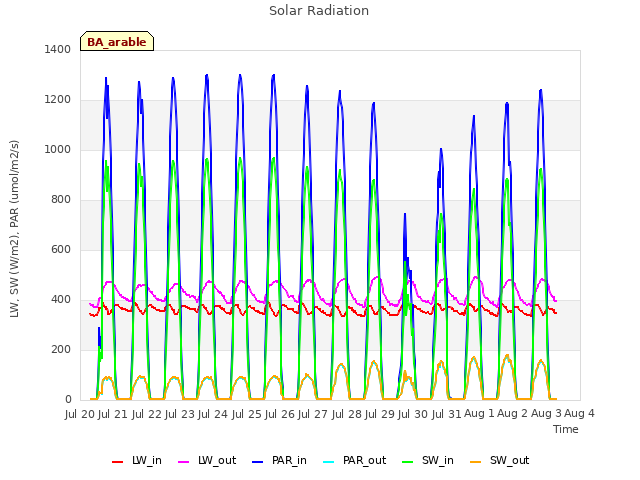640x480 pixels.
Task: Select the PAR_out legend label
Action: (x=364, y=460)
